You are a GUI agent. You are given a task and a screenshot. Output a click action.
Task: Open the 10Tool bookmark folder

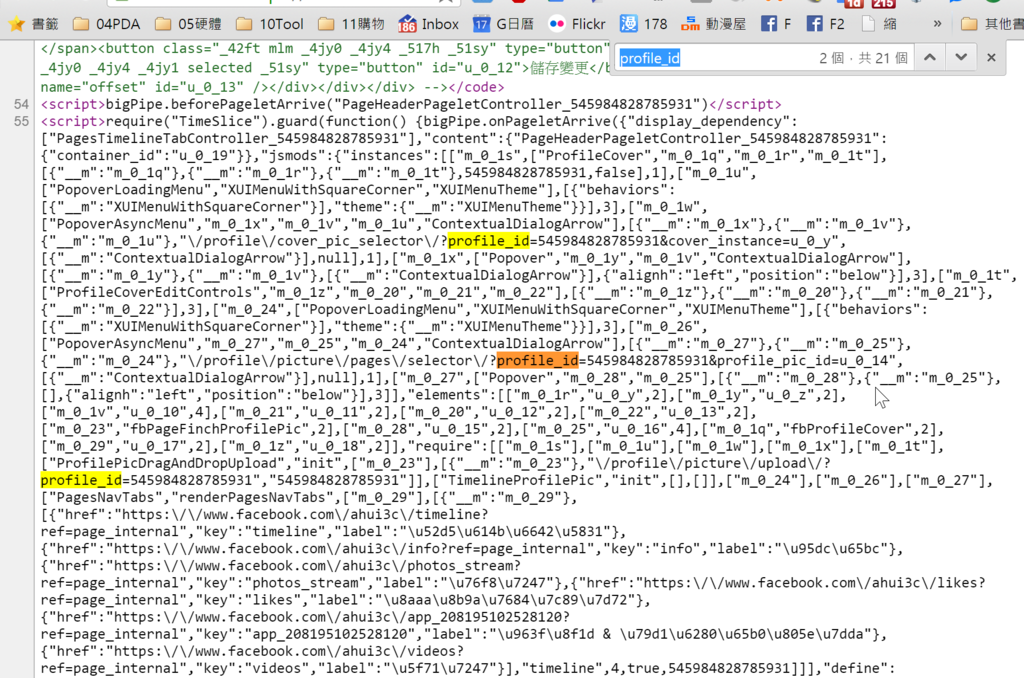coord(270,24)
